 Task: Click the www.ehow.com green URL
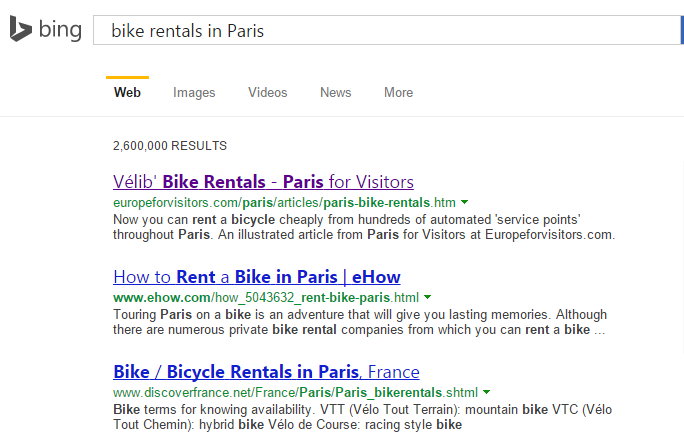coord(266,298)
